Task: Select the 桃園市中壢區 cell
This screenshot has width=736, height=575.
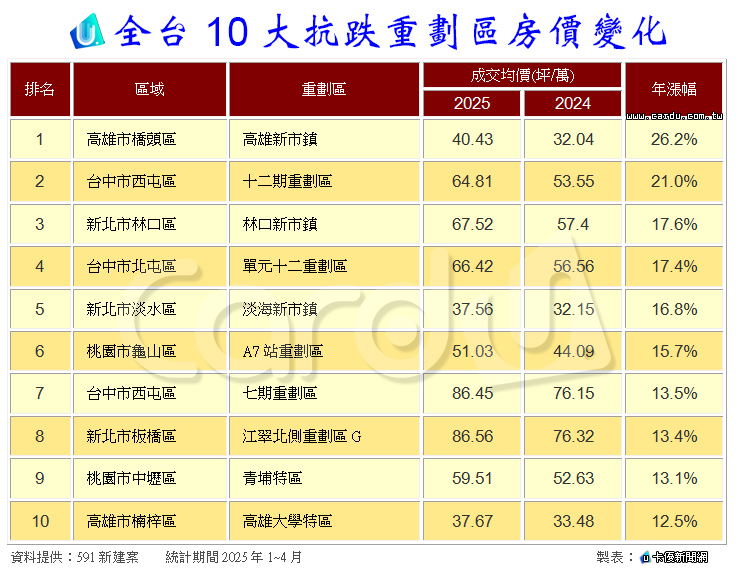Action: (x=150, y=478)
